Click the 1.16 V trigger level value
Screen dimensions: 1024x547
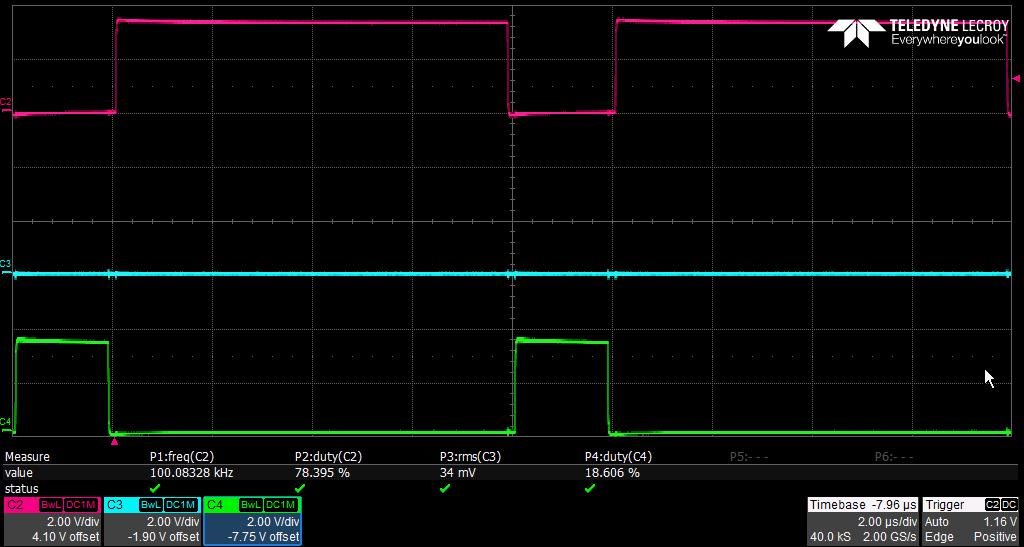[x=1000, y=522]
